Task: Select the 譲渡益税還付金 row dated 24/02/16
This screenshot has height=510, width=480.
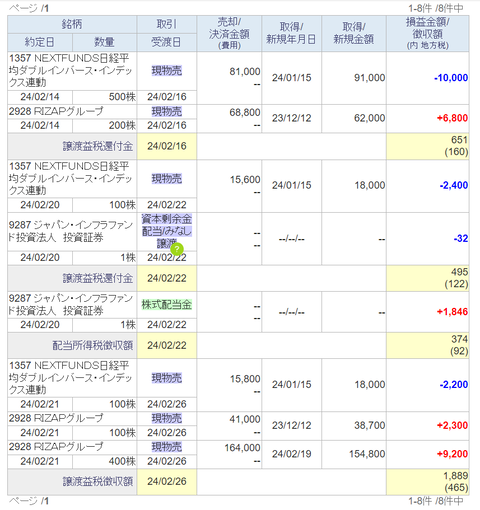Action: click(238, 146)
